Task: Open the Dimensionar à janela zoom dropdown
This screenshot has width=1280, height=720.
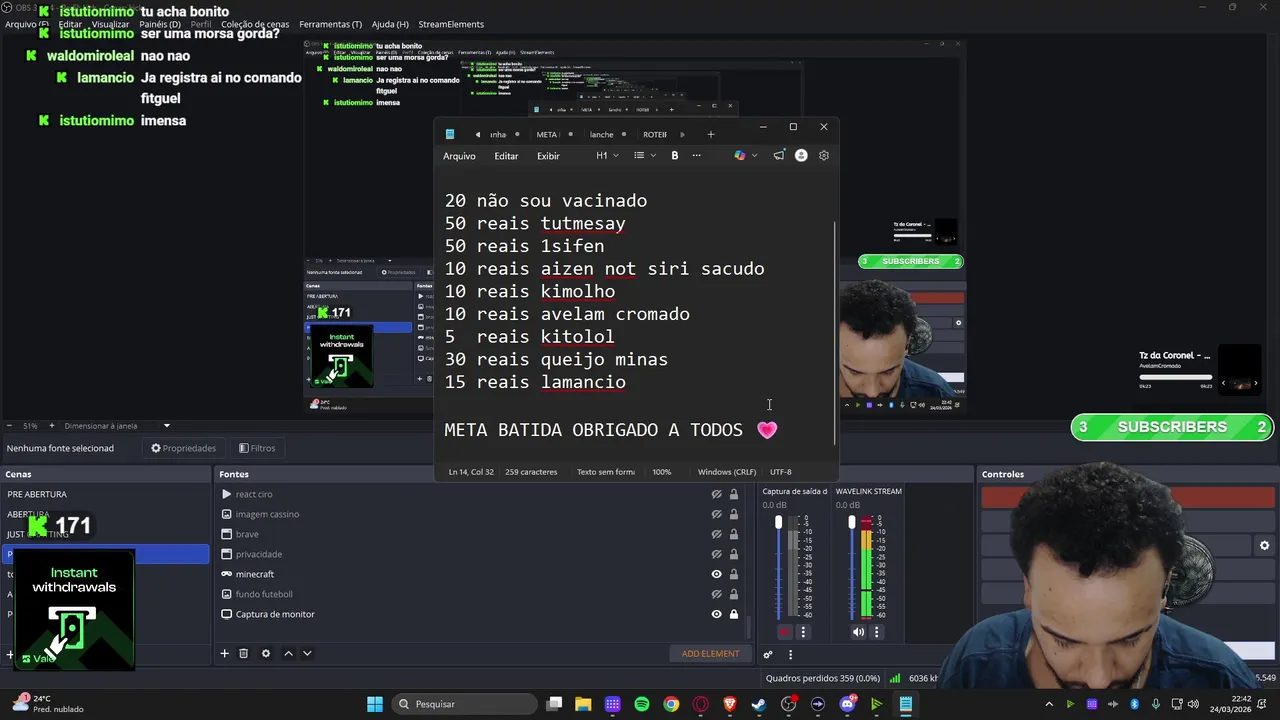Action: pos(167,426)
